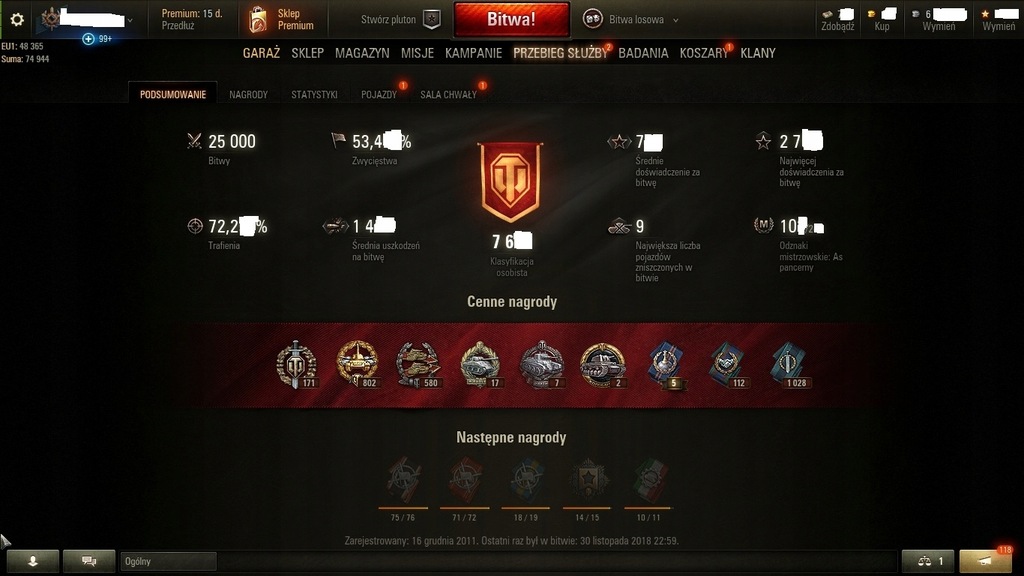Click the platoon shield icon
The width and height of the screenshot is (1024, 576).
pos(432,20)
